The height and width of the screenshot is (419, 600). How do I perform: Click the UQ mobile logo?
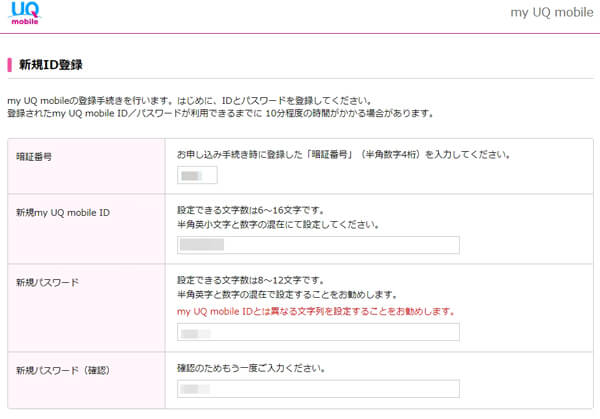tap(24, 13)
